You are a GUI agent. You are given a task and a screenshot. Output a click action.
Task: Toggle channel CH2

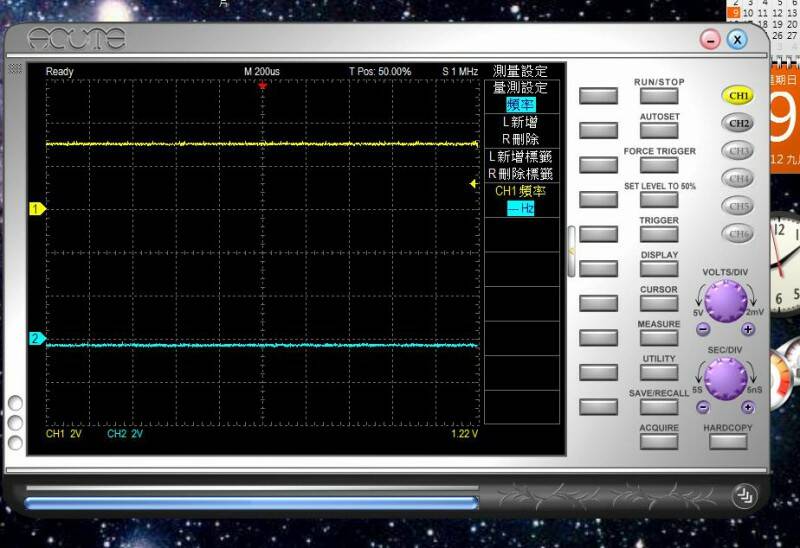coord(738,123)
